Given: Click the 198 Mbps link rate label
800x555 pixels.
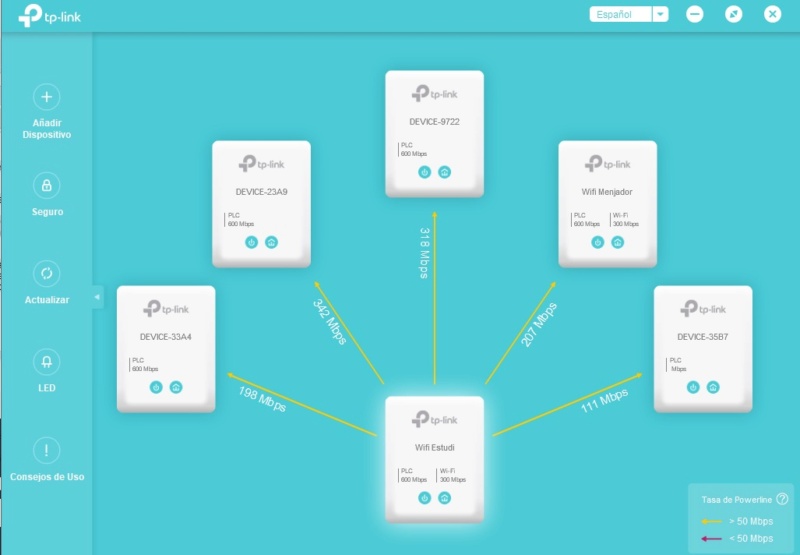Looking at the screenshot, I should (262, 399).
